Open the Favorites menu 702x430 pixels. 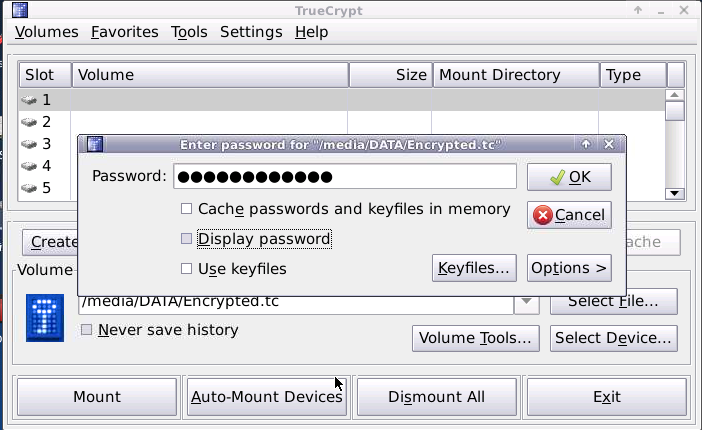pos(124,32)
